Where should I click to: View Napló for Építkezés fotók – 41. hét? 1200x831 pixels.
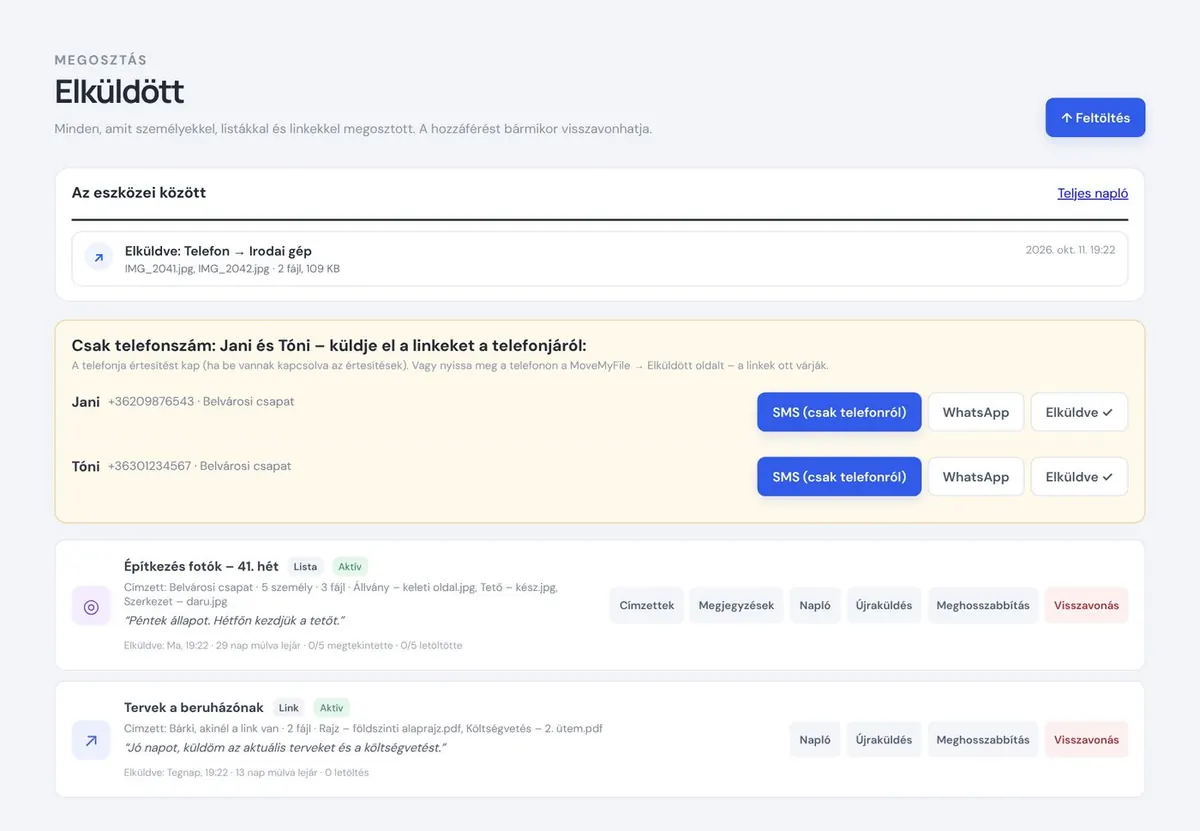click(x=815, y=605)
